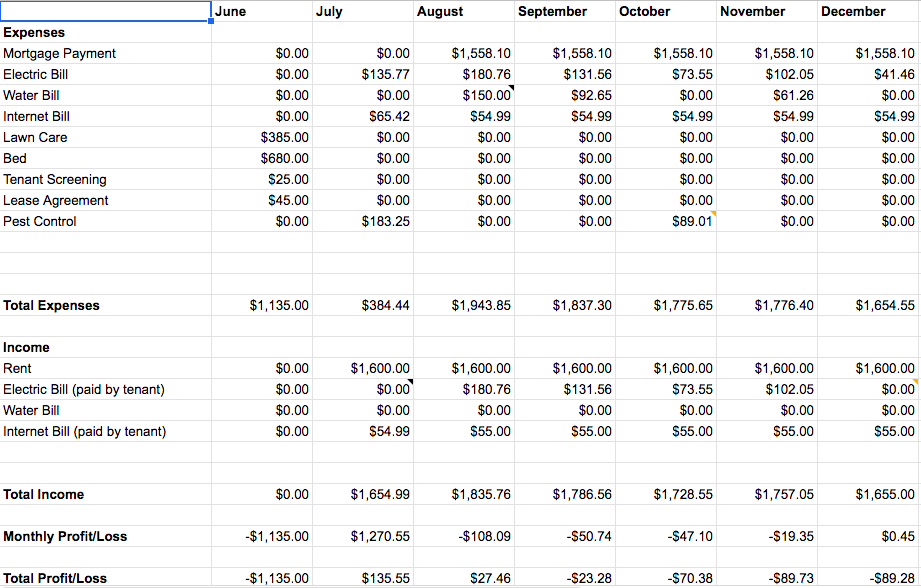Select the Monthly Profit/Loss row label
921x588 pixels.
pos(65,536)
